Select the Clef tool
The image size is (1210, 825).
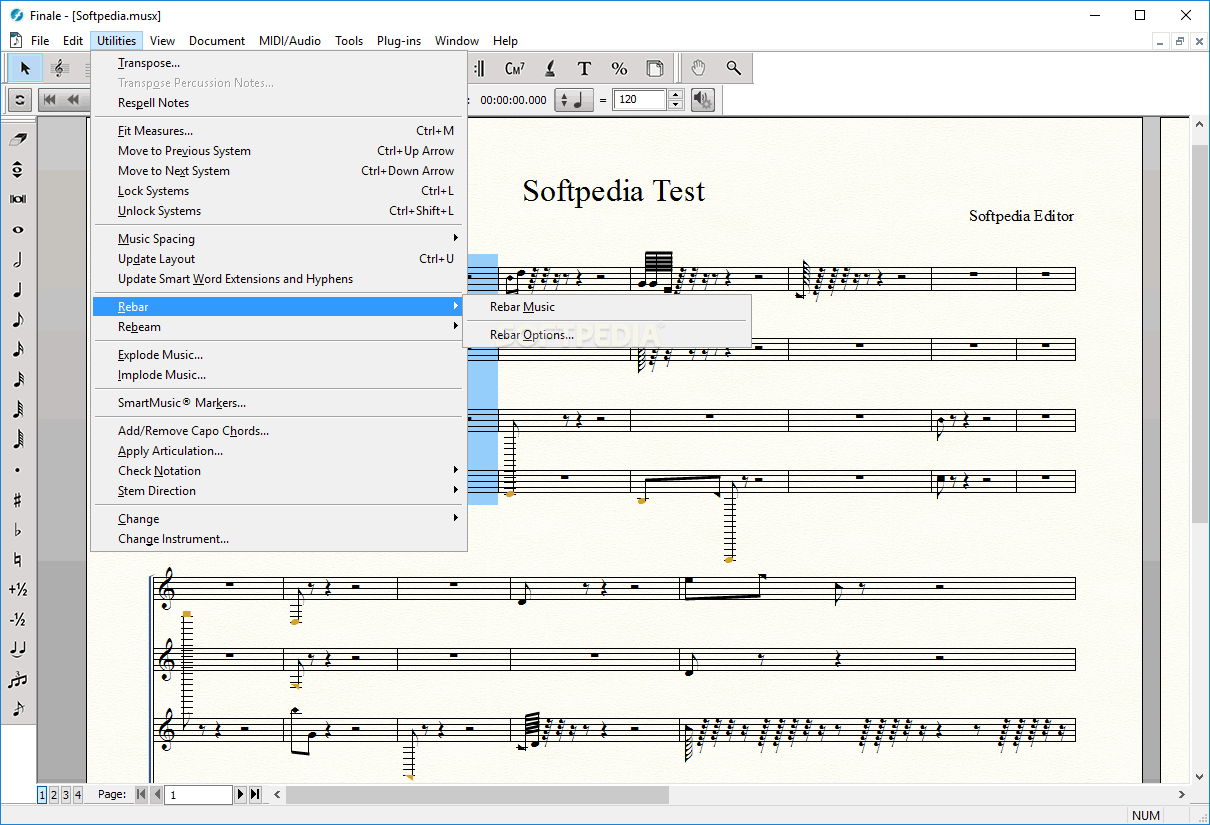click(x=58, y=68)
